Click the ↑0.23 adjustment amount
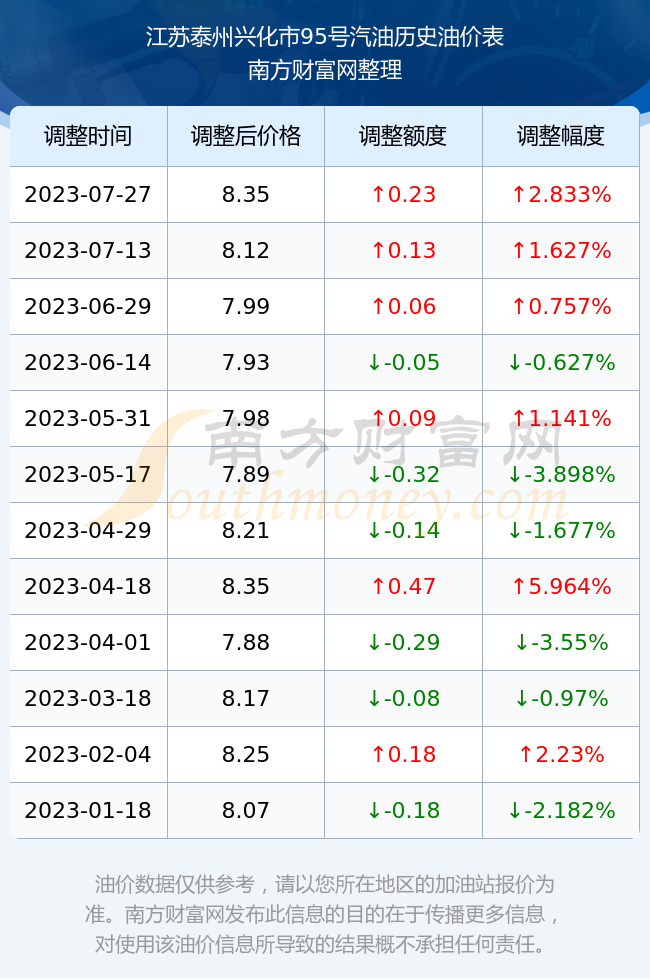Image resolution: width=650 pixels, height=980 pixels. coord(403,194)
